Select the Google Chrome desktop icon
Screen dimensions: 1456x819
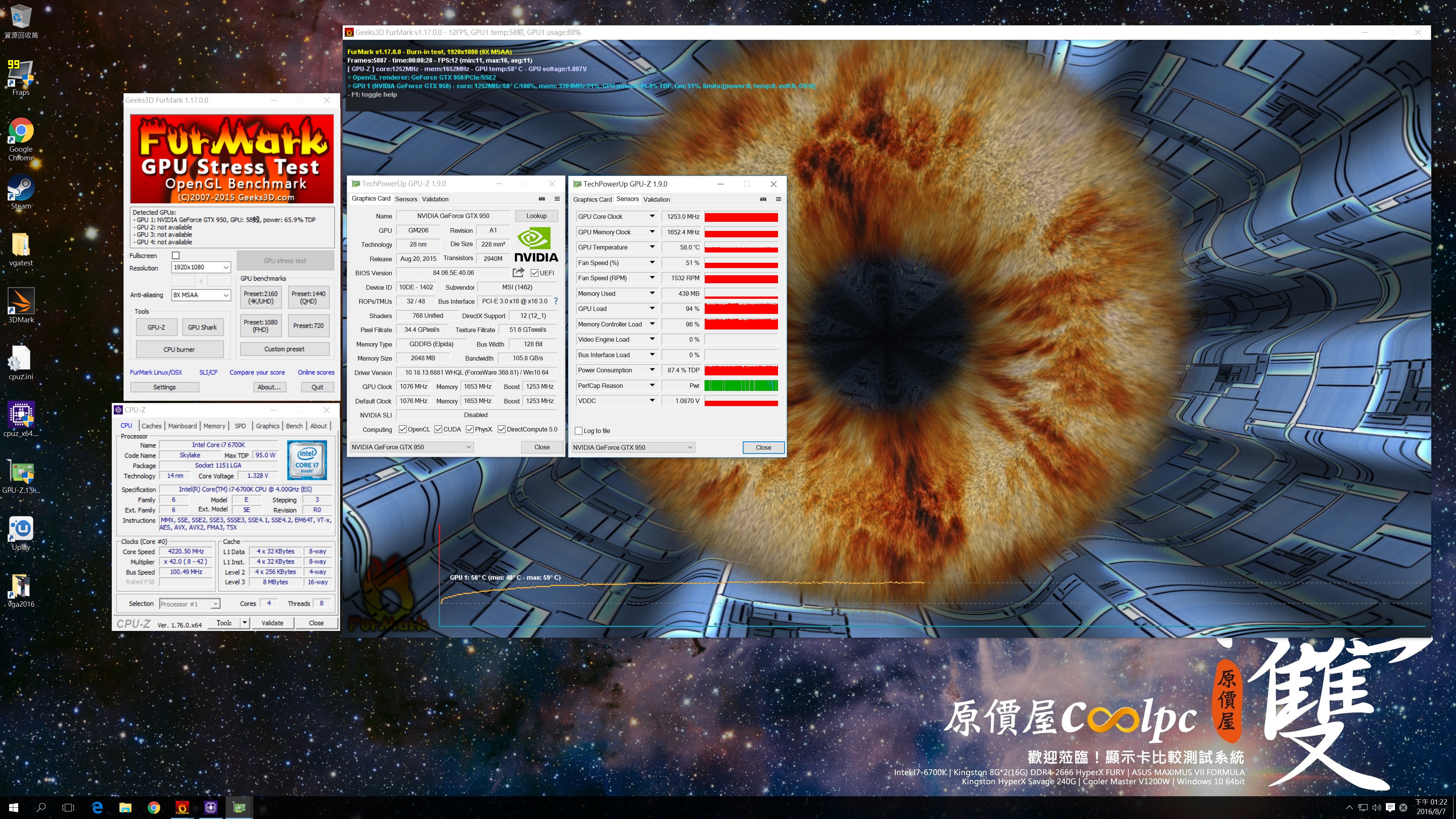coord(21,139)
